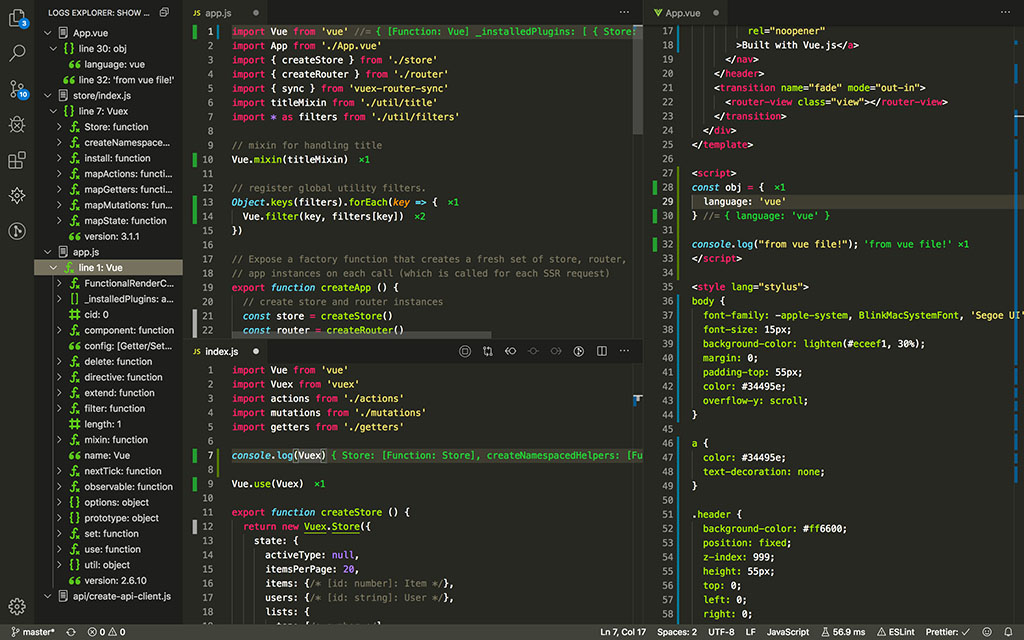The width and height of the screenshot is (1024, 640).
Task: Toggle Prettier from the status bar
Action: click(950, 630)
